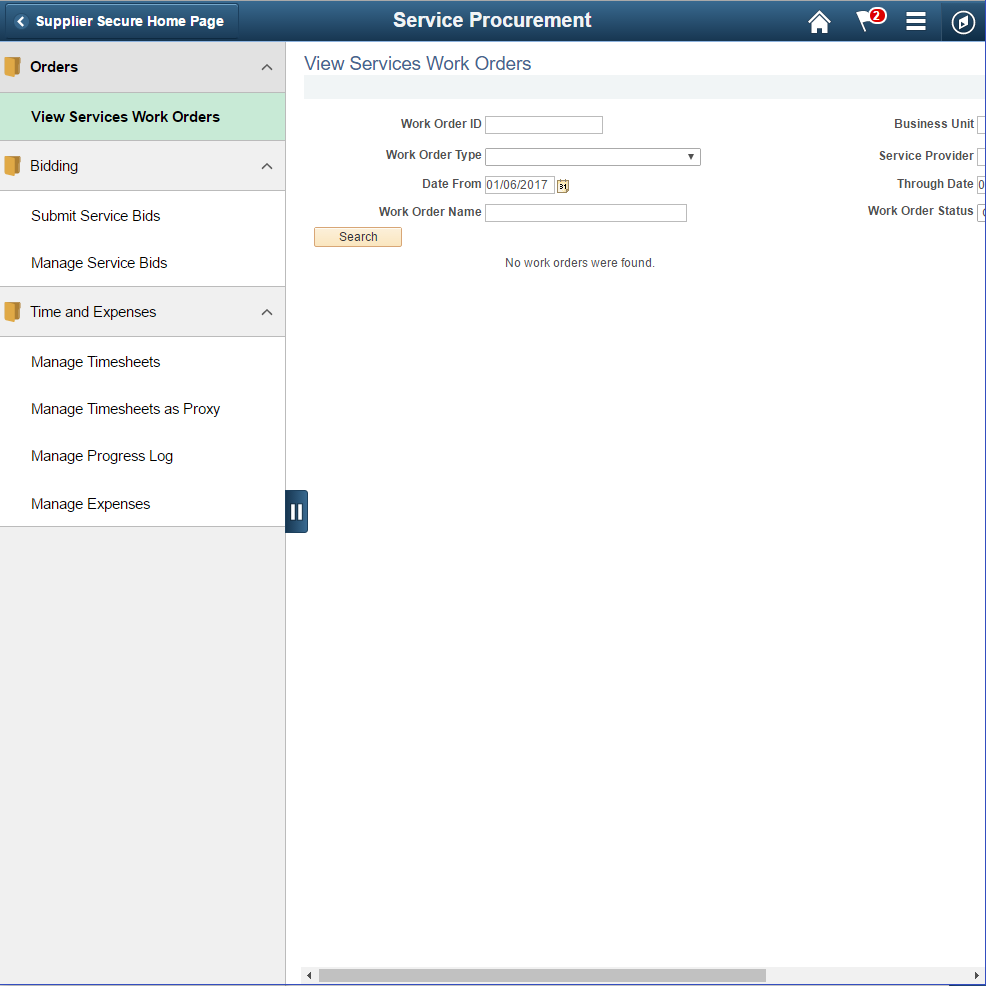Click the Bidding folder icon
Viewport: 986px width, 986px height.
coord(13,166)
